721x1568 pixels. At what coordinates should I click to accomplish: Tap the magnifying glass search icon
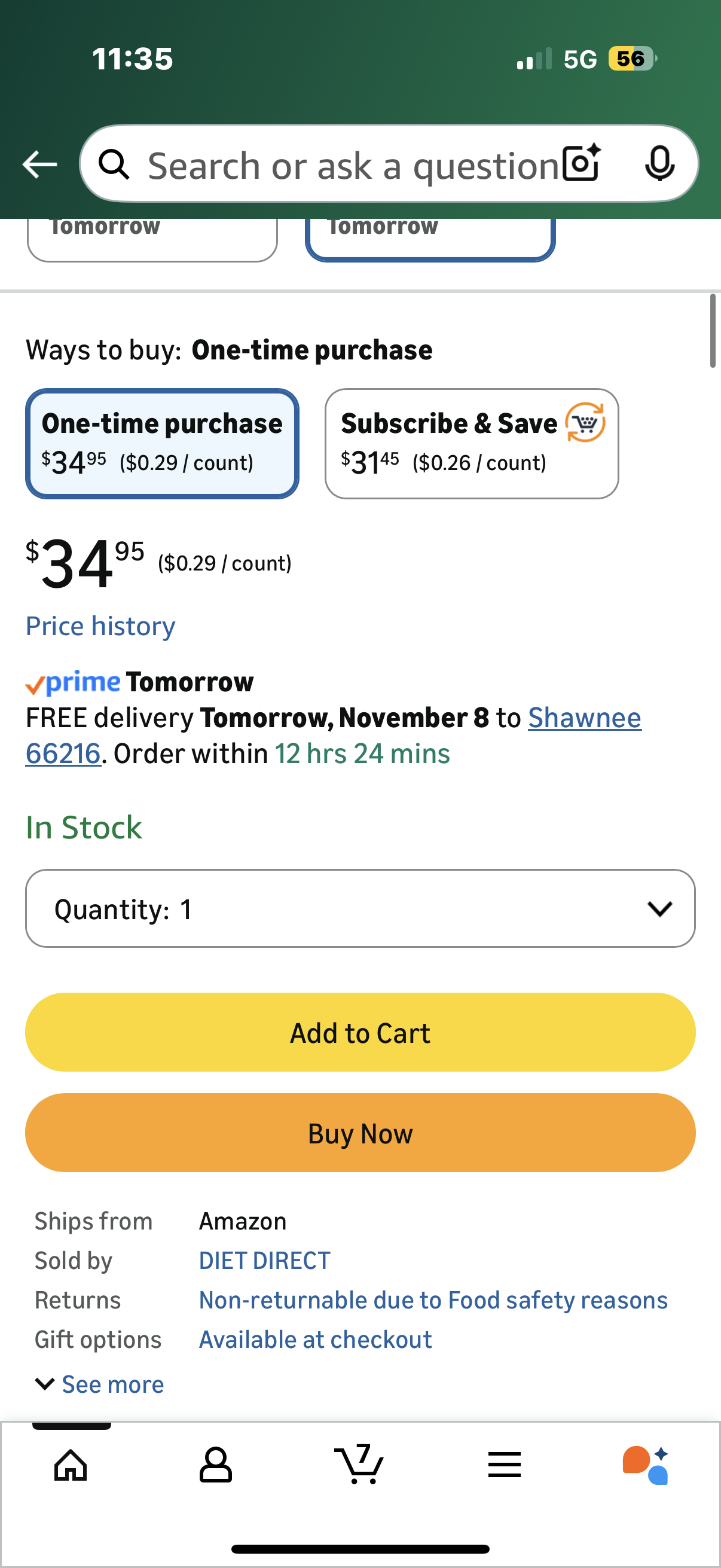pyautogui.click(x=114, y=164)
